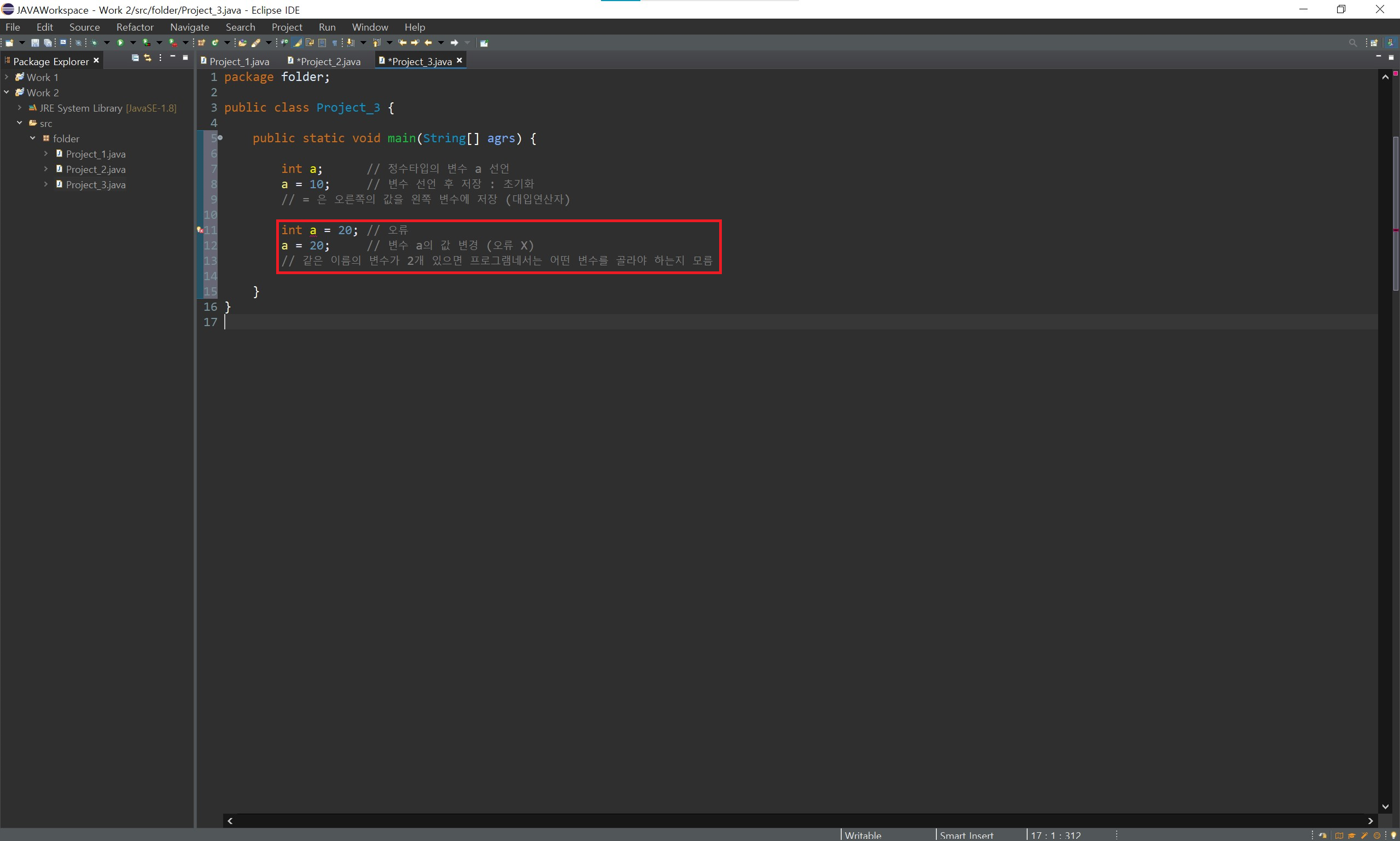Click the Save toolbar icon
The width and height of the screenshot is (1400, 841).
point(35,43)
